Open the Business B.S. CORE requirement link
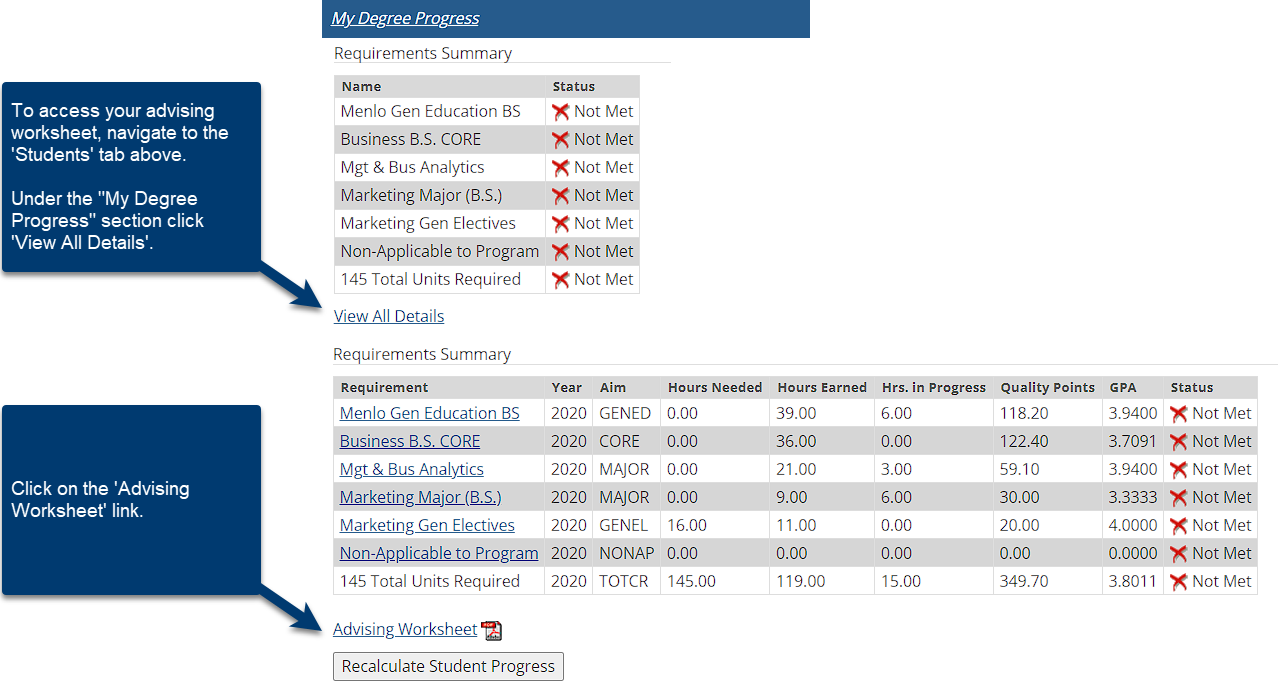This screenshot has height=687, width=1278. 410,441
